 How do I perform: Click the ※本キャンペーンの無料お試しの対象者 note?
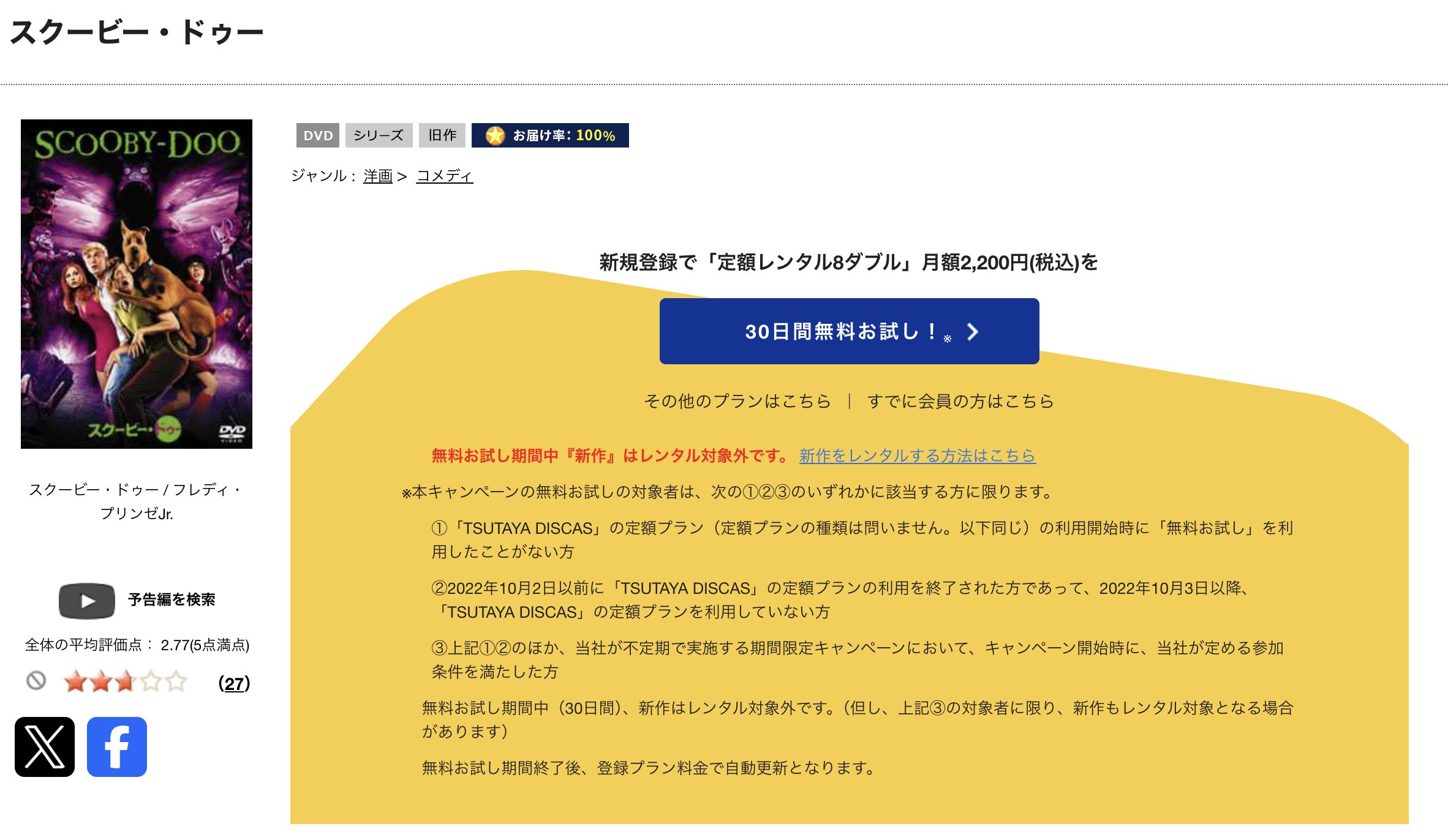click(x=727, y=492)
